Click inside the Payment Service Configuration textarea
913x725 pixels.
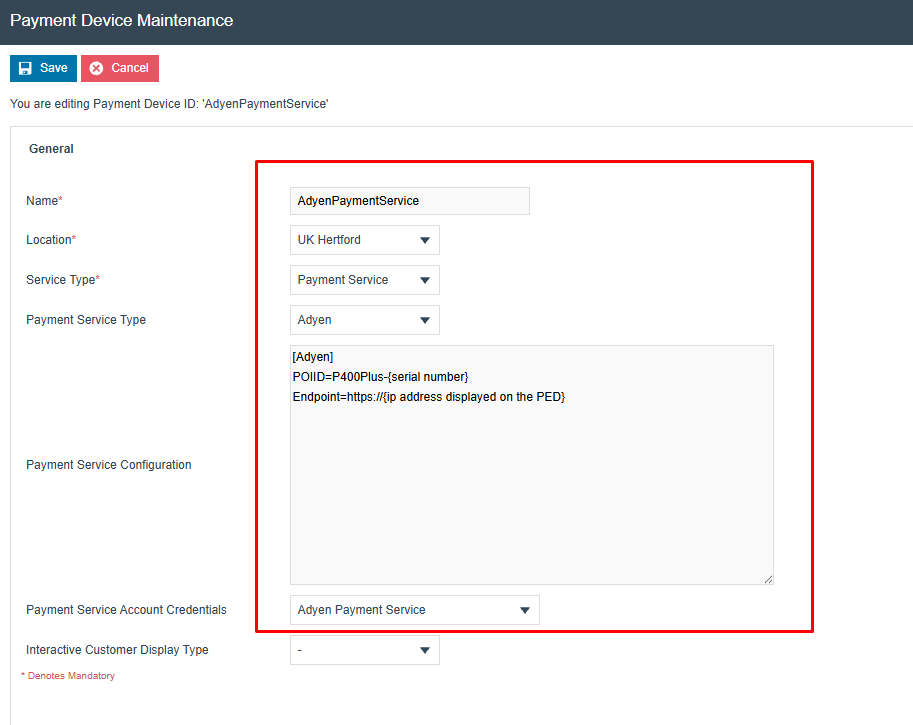(x=532, y=465)
